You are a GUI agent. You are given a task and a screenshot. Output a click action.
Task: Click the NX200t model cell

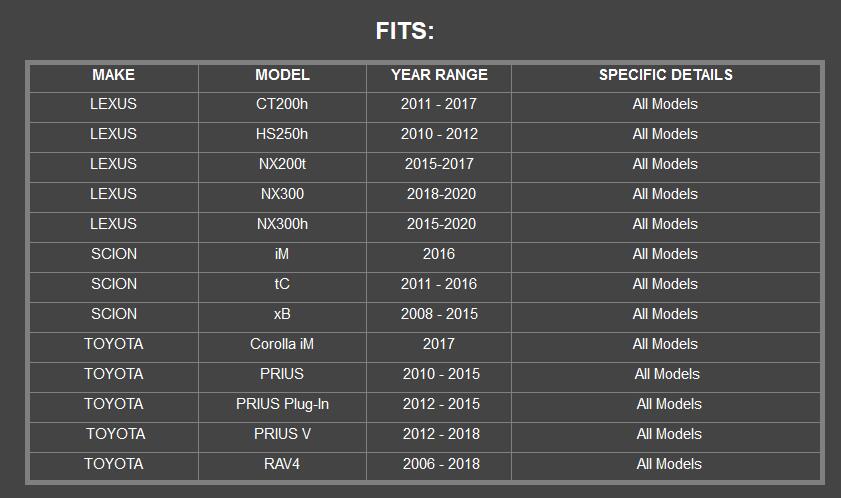(x=282, y=164)
